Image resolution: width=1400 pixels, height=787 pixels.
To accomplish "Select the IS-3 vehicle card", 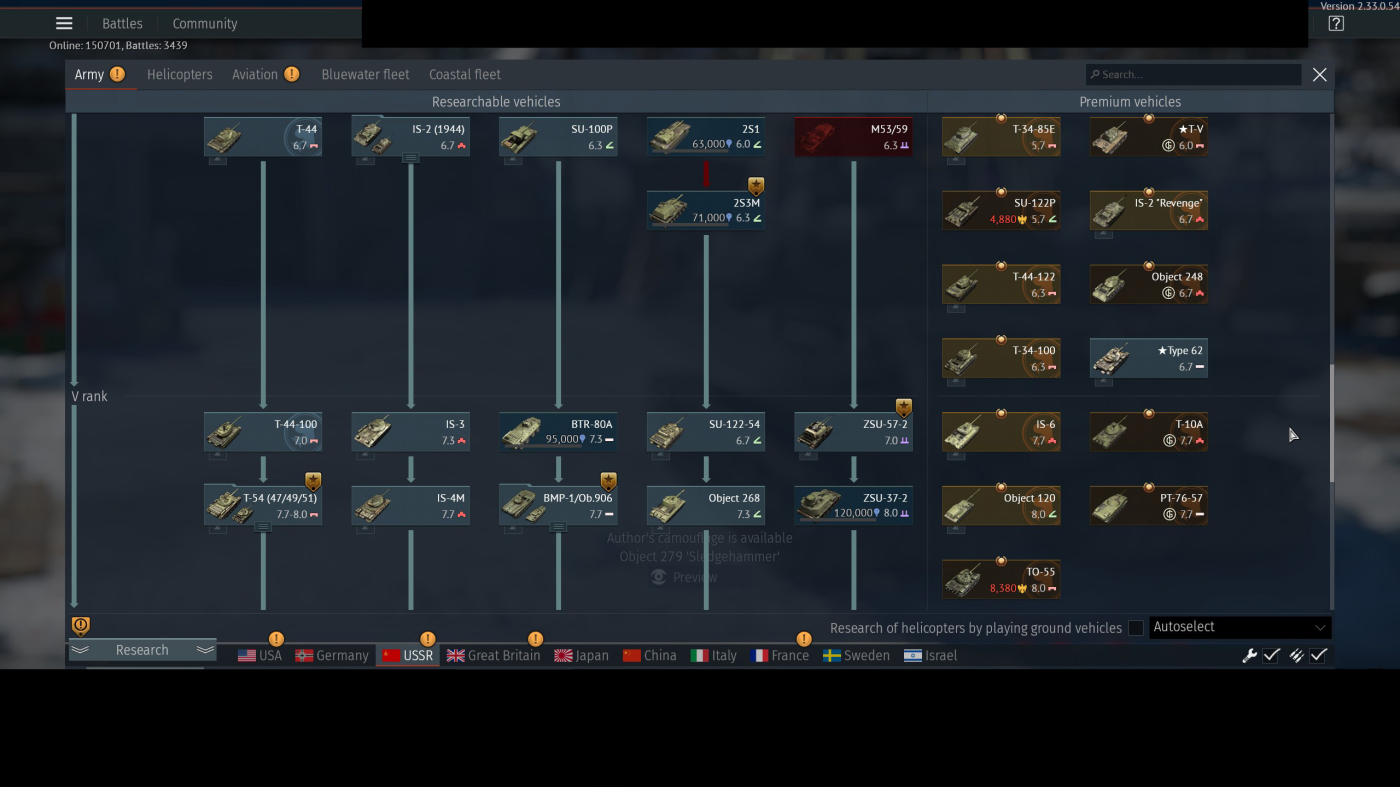I will (x=410, y=432).
